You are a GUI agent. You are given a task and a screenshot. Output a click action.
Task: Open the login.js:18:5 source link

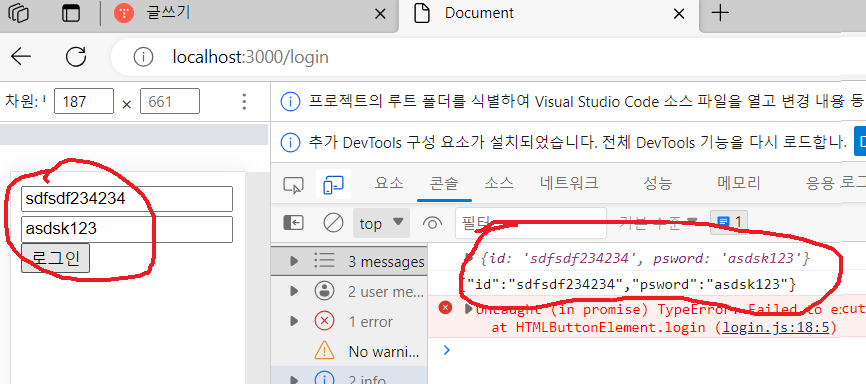776,328
